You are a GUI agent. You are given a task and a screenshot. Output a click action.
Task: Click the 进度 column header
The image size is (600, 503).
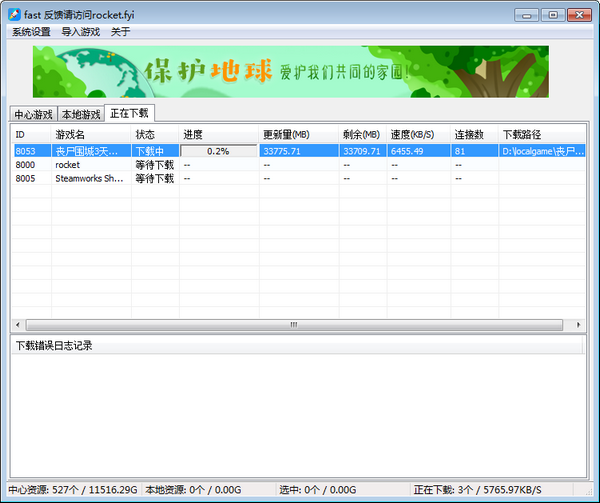pyautogui.click(x=218, y=134)
